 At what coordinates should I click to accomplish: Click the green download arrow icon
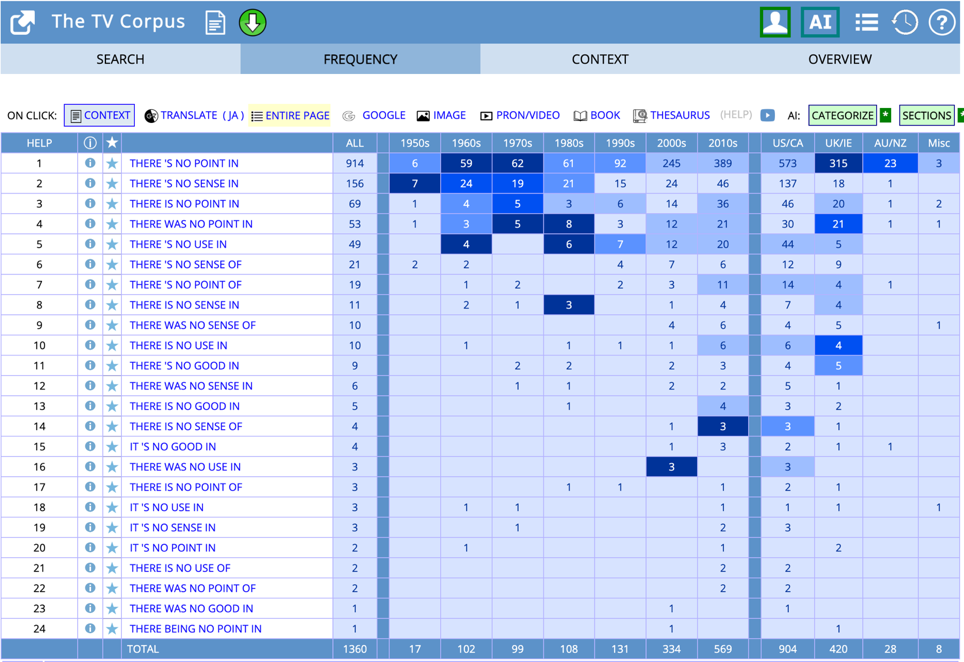[252, 23]
